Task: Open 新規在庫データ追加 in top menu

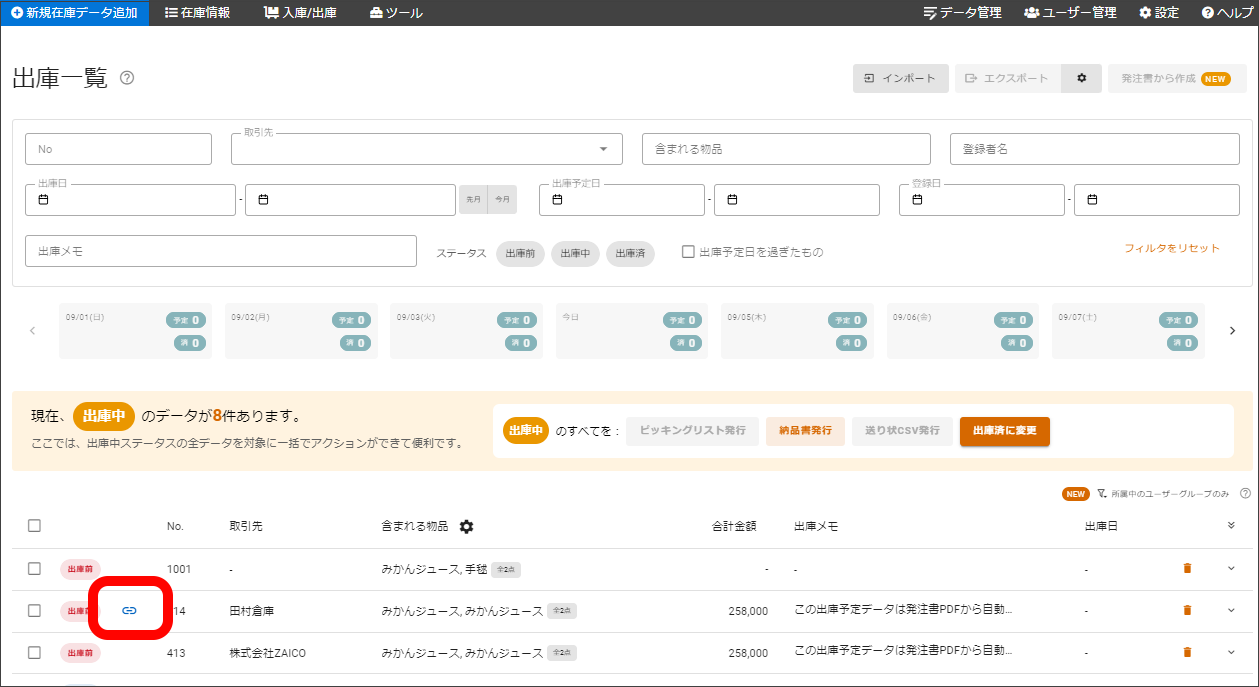Action: tap(74, 13)
